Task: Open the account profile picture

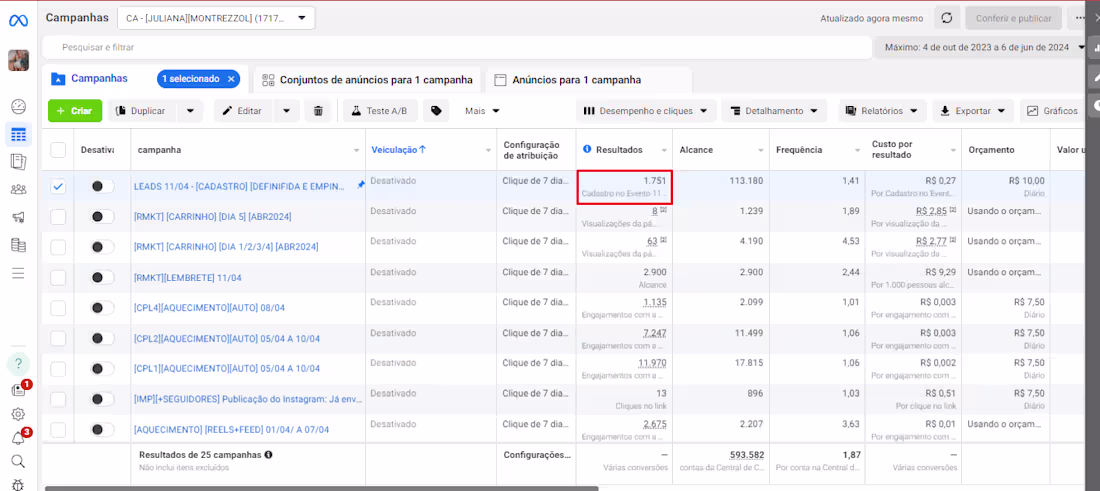Action: 18,60
